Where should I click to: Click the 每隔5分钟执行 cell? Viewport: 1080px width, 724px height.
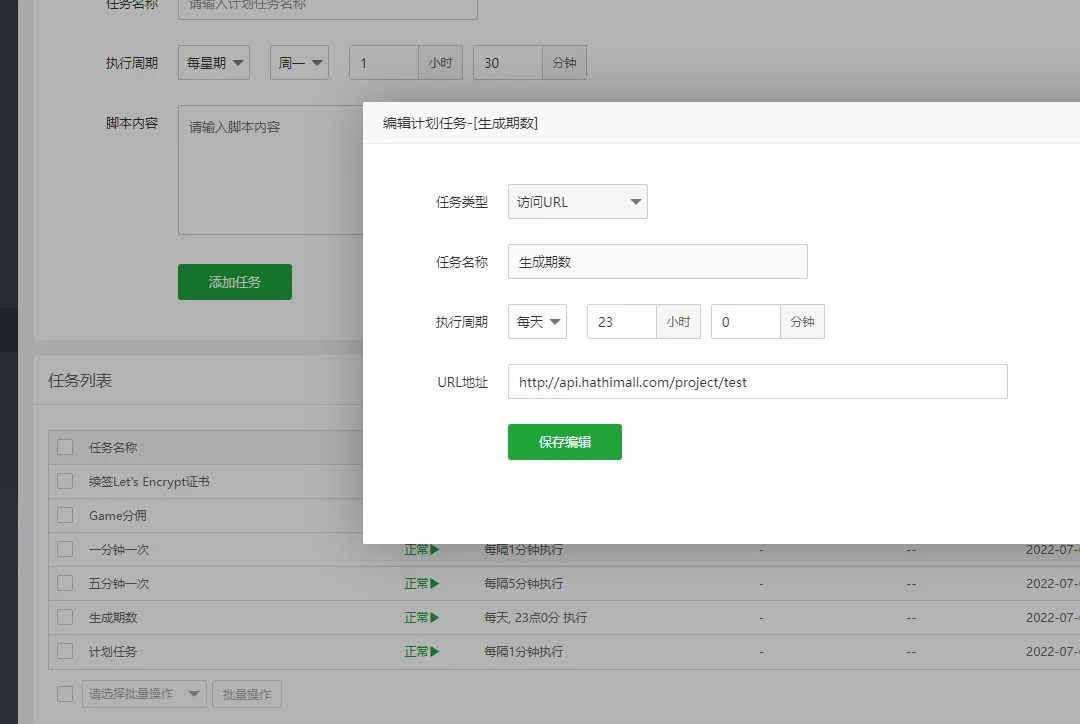[523, 583]
